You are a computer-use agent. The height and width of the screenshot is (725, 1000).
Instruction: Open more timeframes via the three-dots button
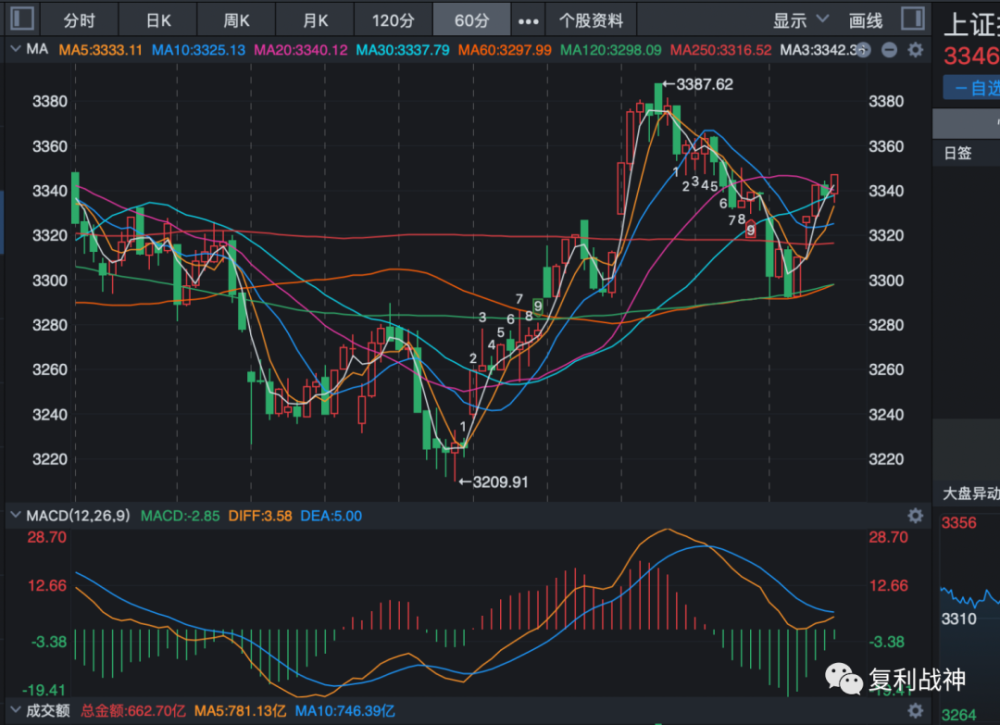528,21
